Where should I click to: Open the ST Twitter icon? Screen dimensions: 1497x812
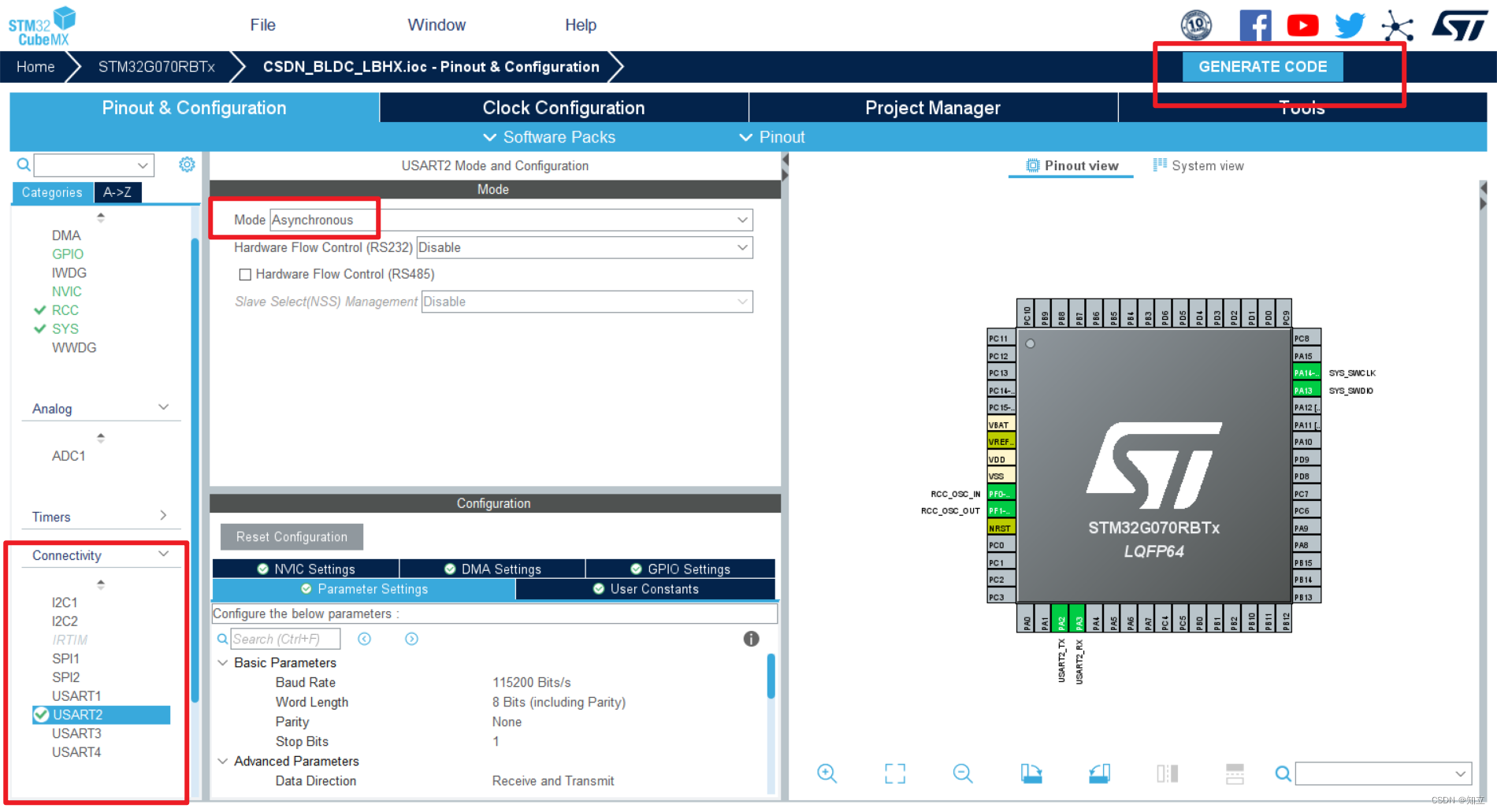point(1350,25)
